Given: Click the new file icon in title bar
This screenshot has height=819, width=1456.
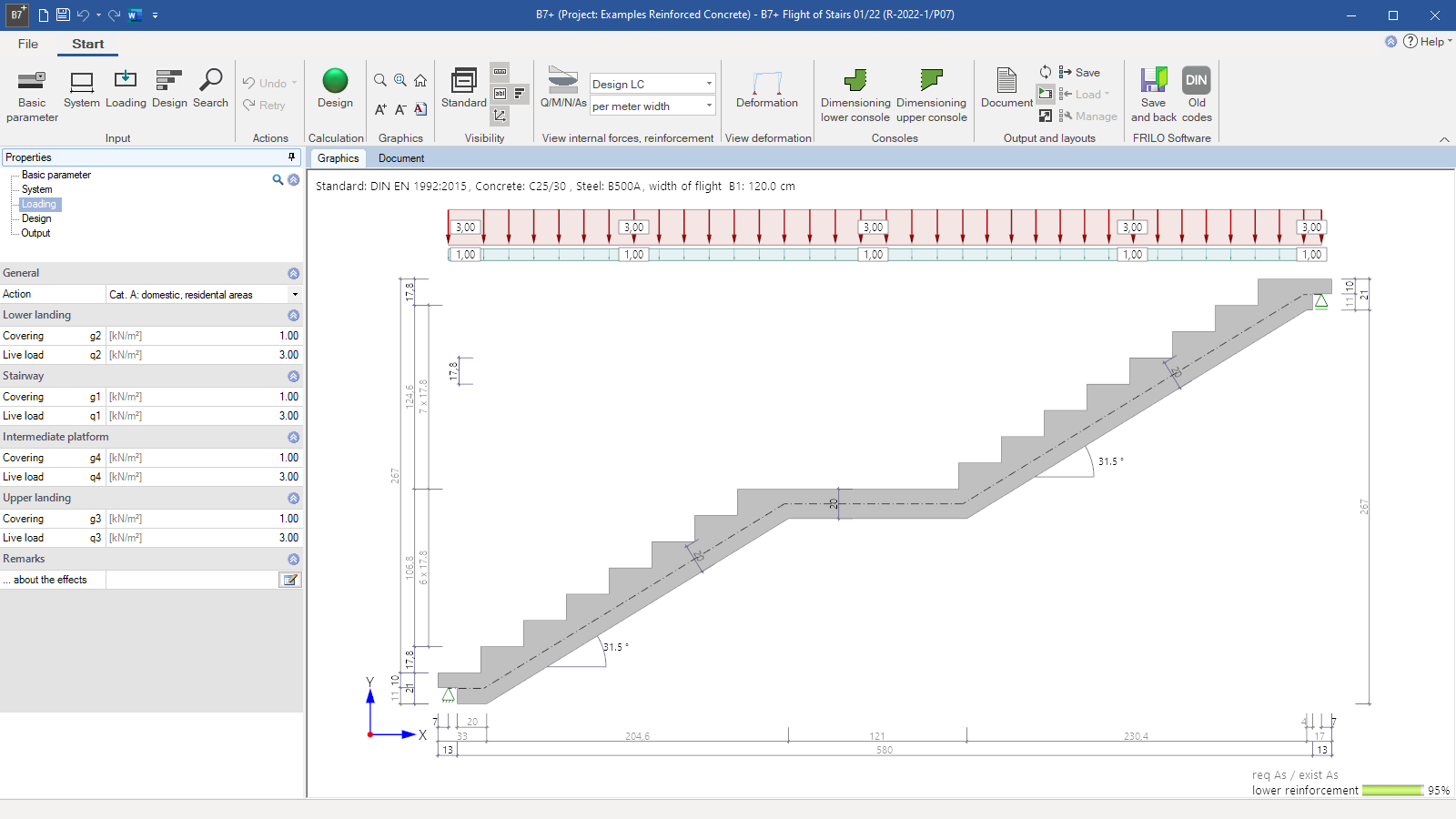Looking at the screenshot, I should tap(43, 15).
